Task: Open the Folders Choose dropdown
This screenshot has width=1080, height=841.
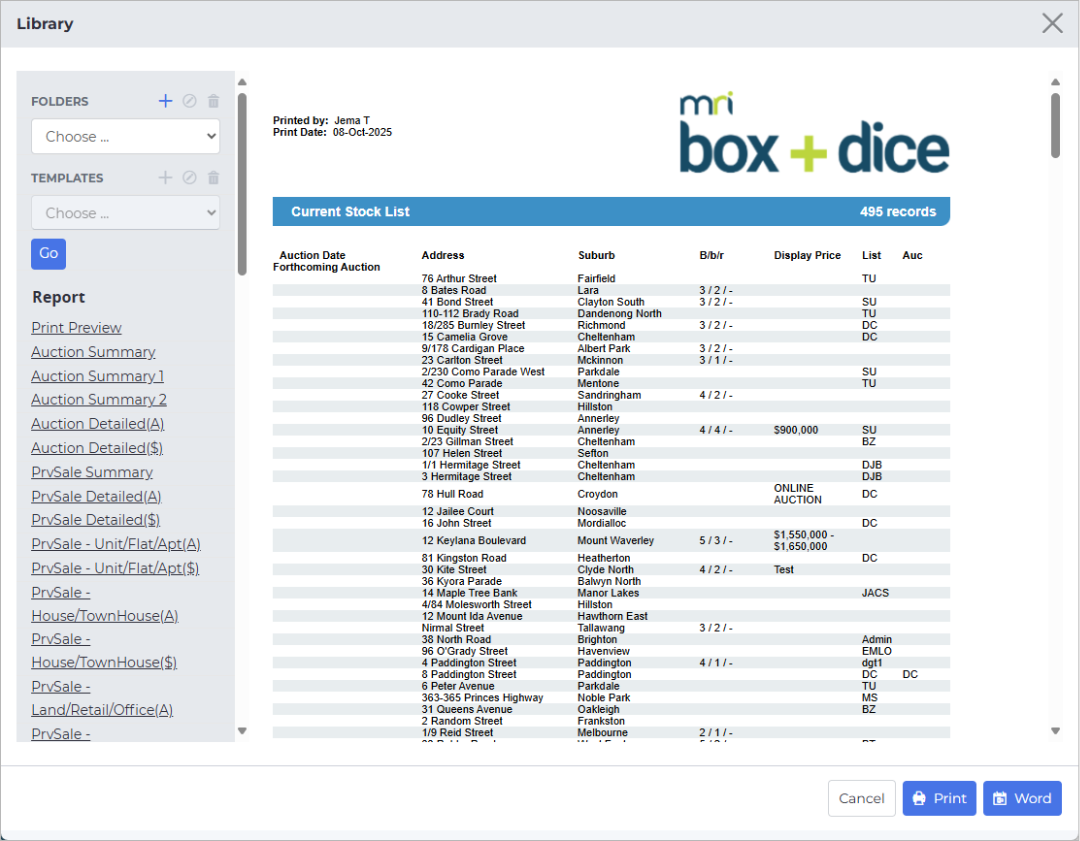Action: [125, 136]
